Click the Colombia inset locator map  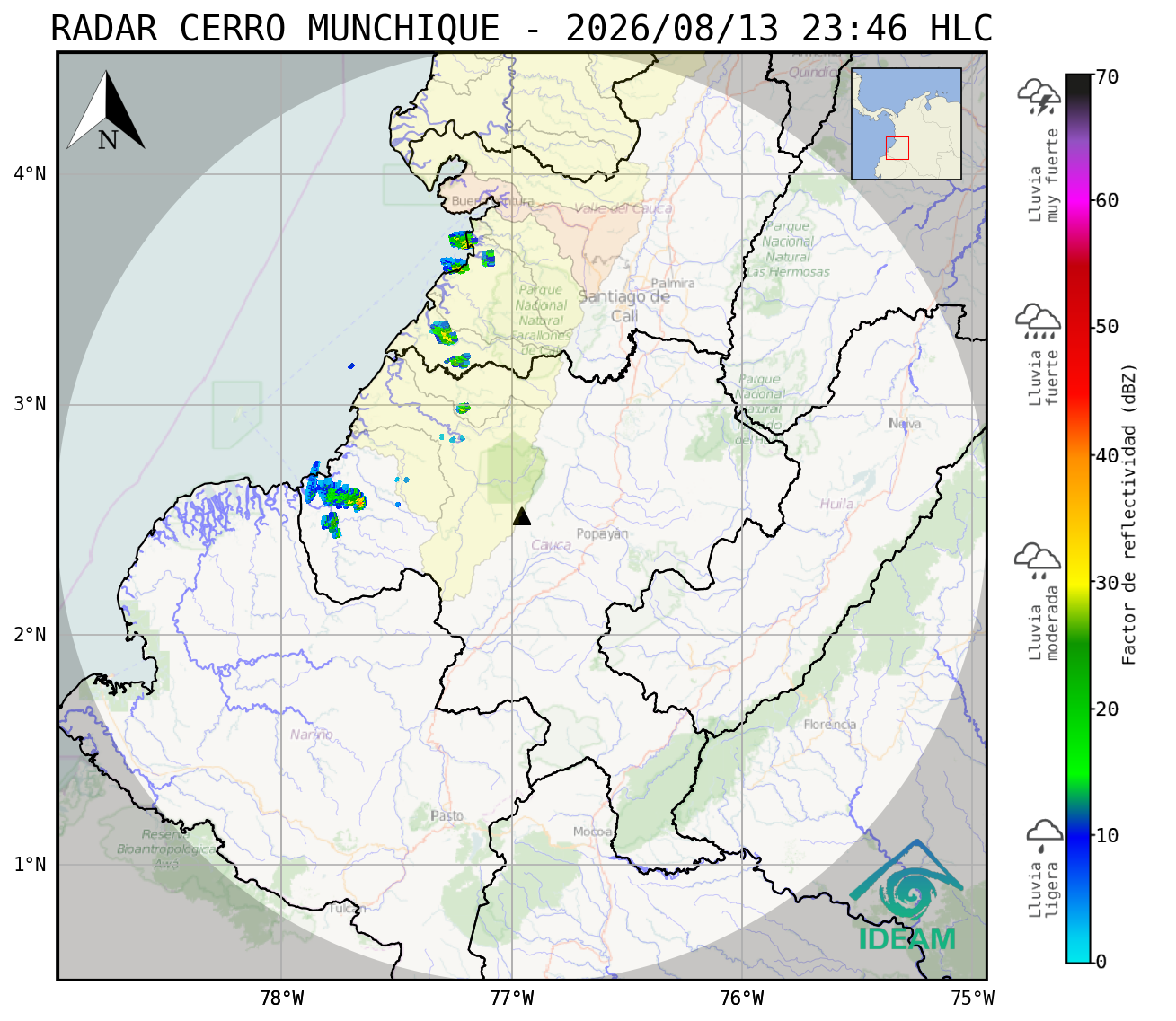906,124
